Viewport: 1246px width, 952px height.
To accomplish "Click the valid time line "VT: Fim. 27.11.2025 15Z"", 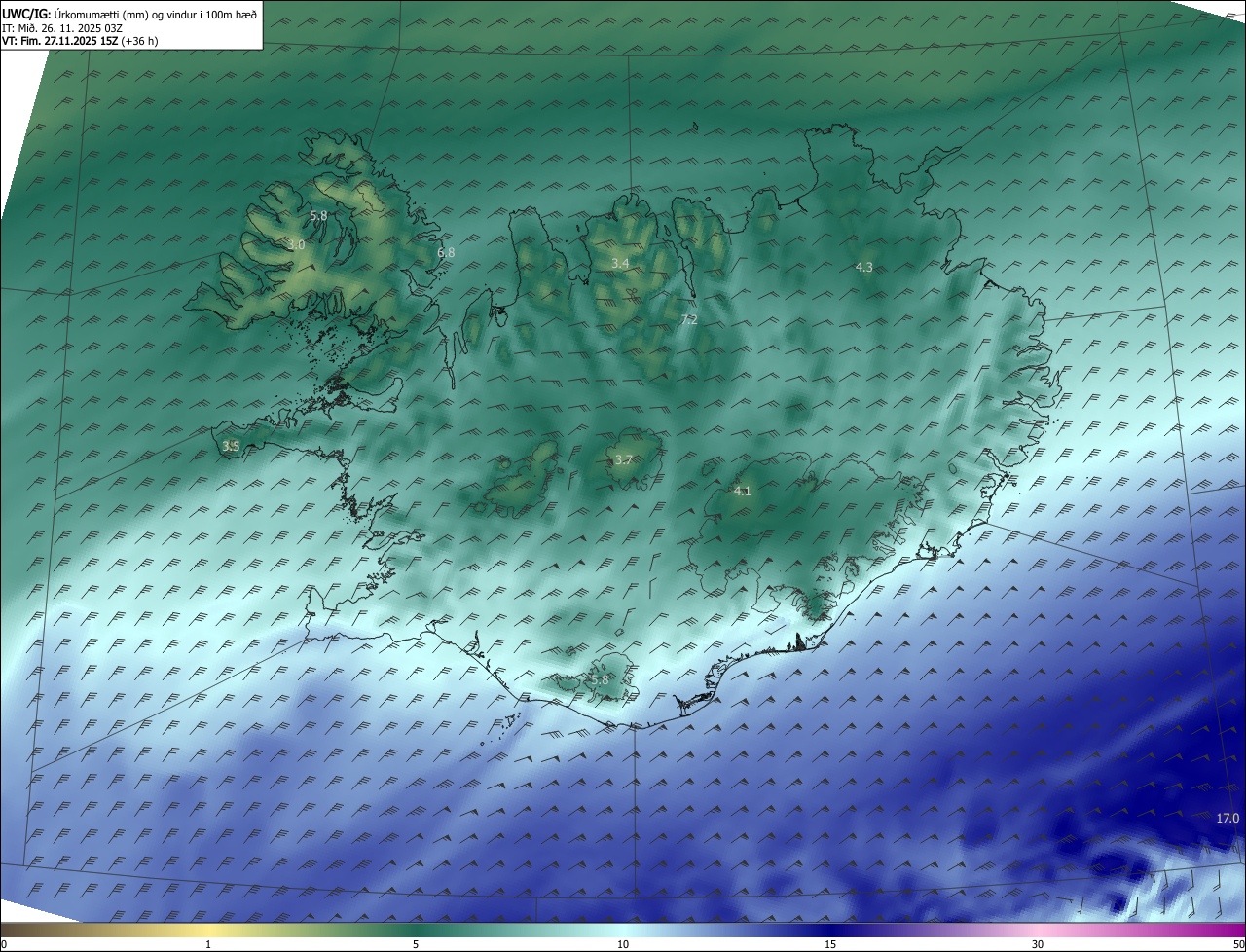I will (x=60, y=42).
